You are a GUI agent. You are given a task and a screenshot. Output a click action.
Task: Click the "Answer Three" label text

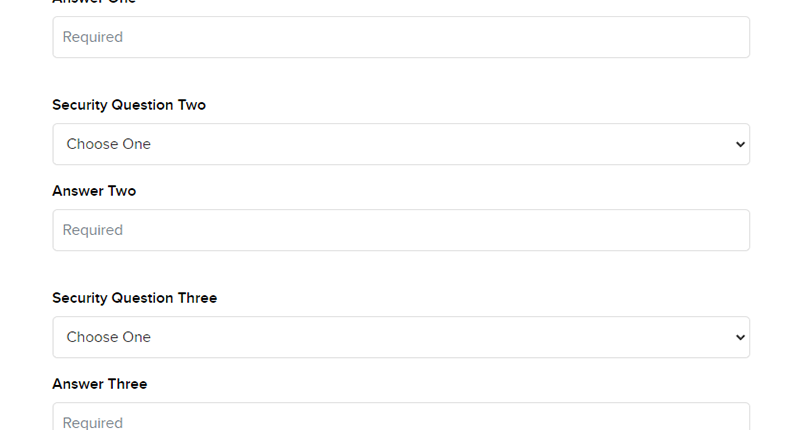99,384
